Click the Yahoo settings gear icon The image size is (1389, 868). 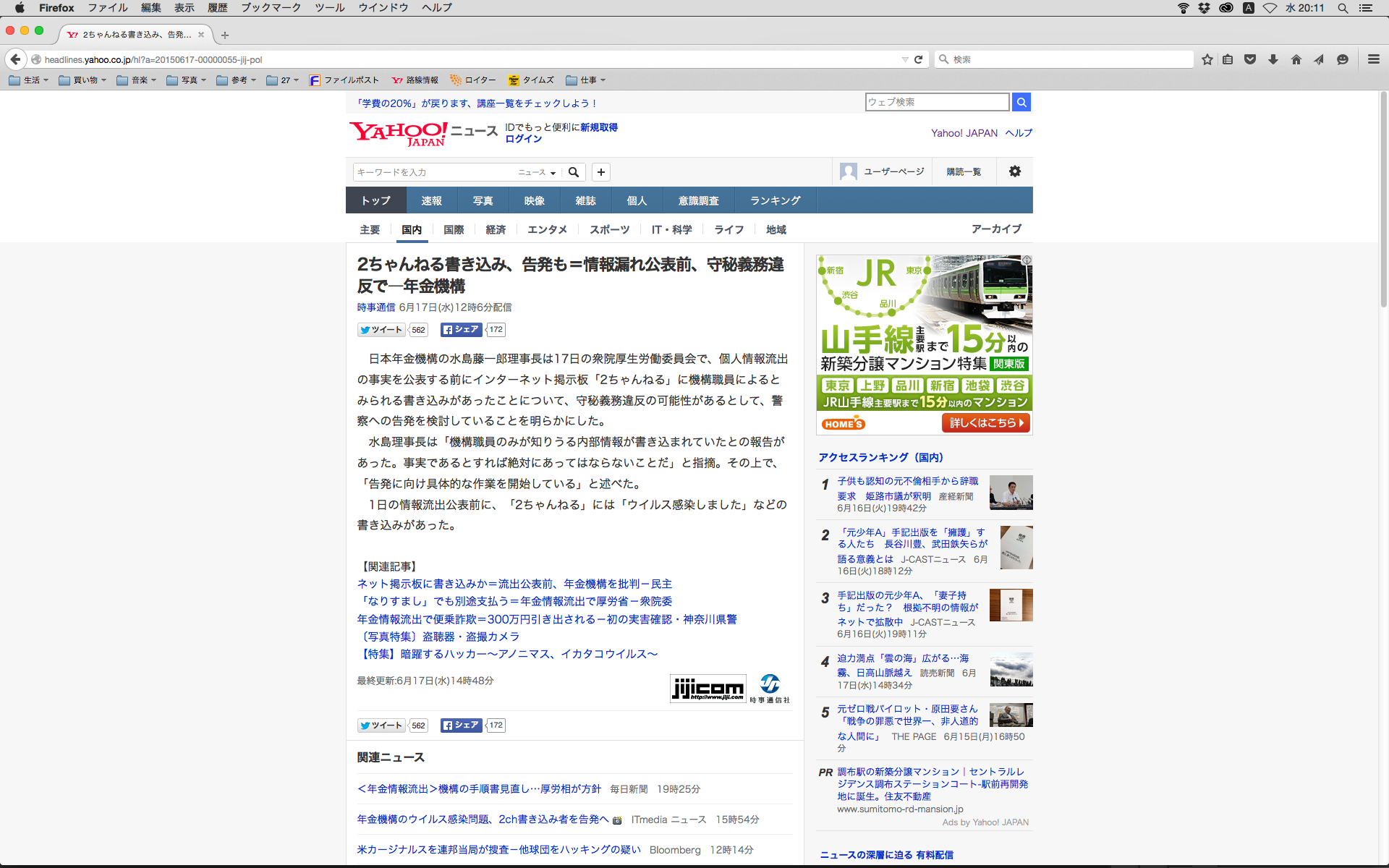point(1015,171)
